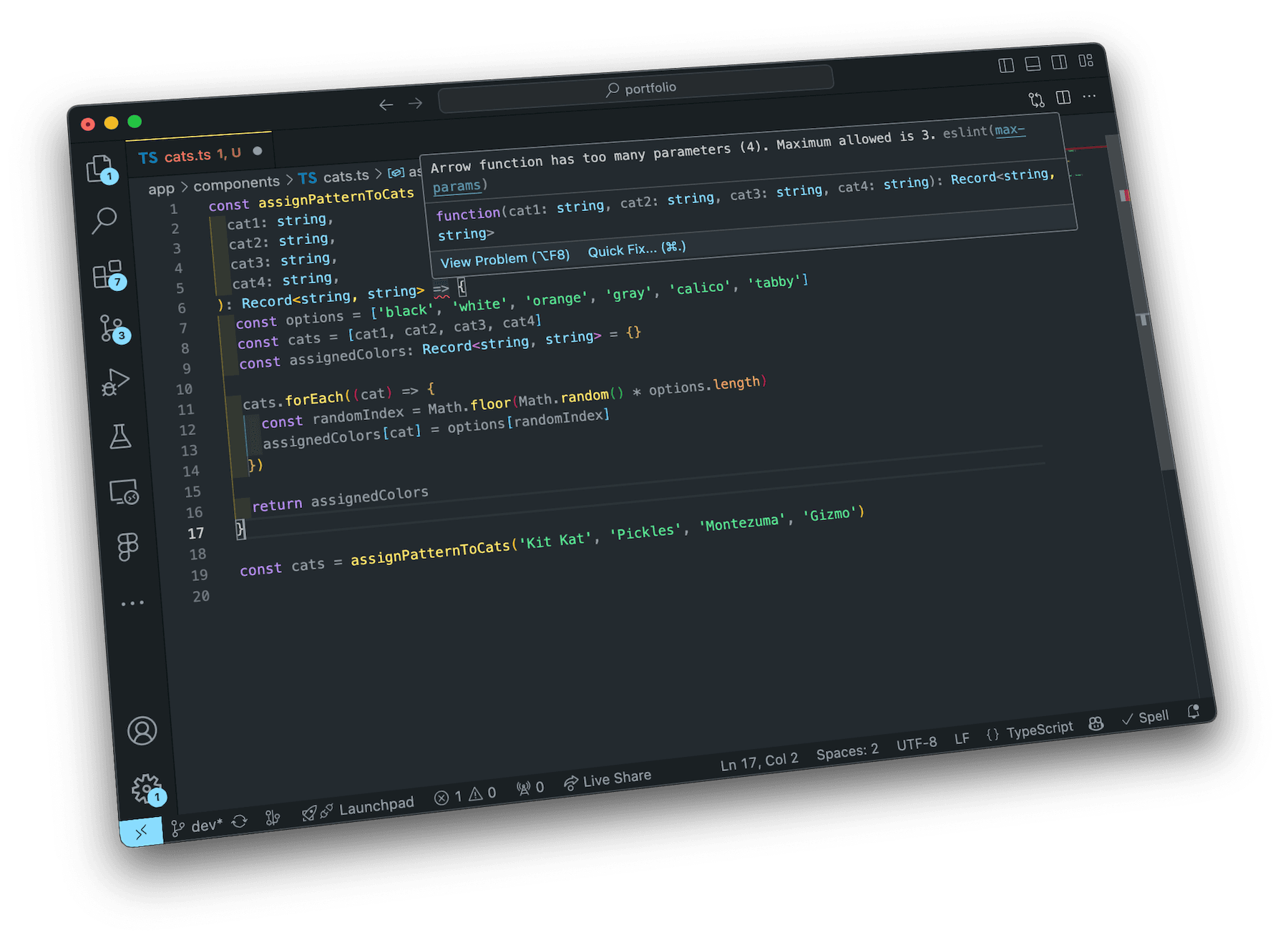Click View Problem in hover popup
Image resolution: width=1288 pixels, height=940 pixels.
504,258
